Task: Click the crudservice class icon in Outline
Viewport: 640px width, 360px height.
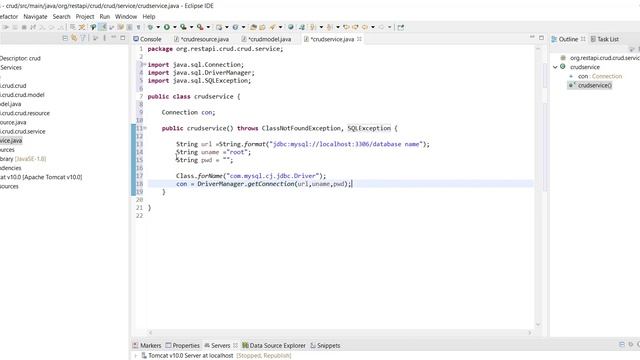Action: tap(563, 67)
